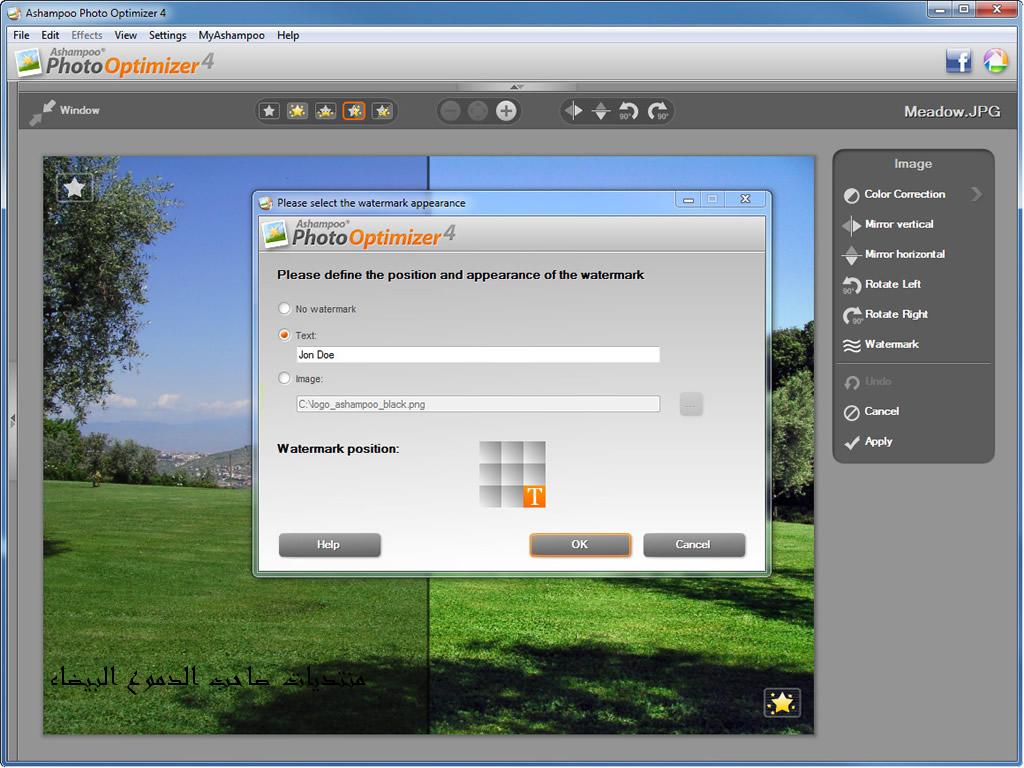Expand the Color Correction arrow

976,194
